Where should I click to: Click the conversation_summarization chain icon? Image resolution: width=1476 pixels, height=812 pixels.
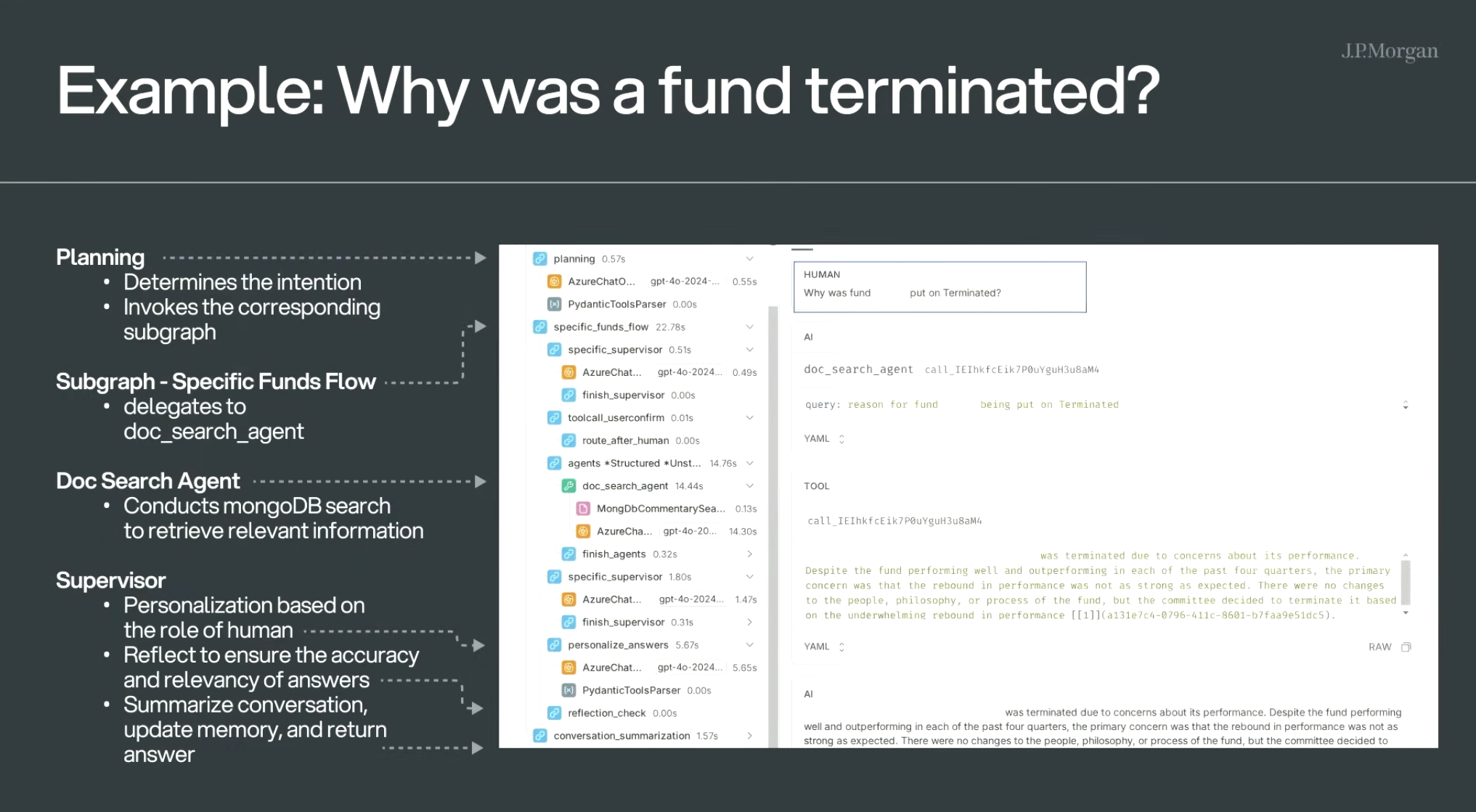540,736
